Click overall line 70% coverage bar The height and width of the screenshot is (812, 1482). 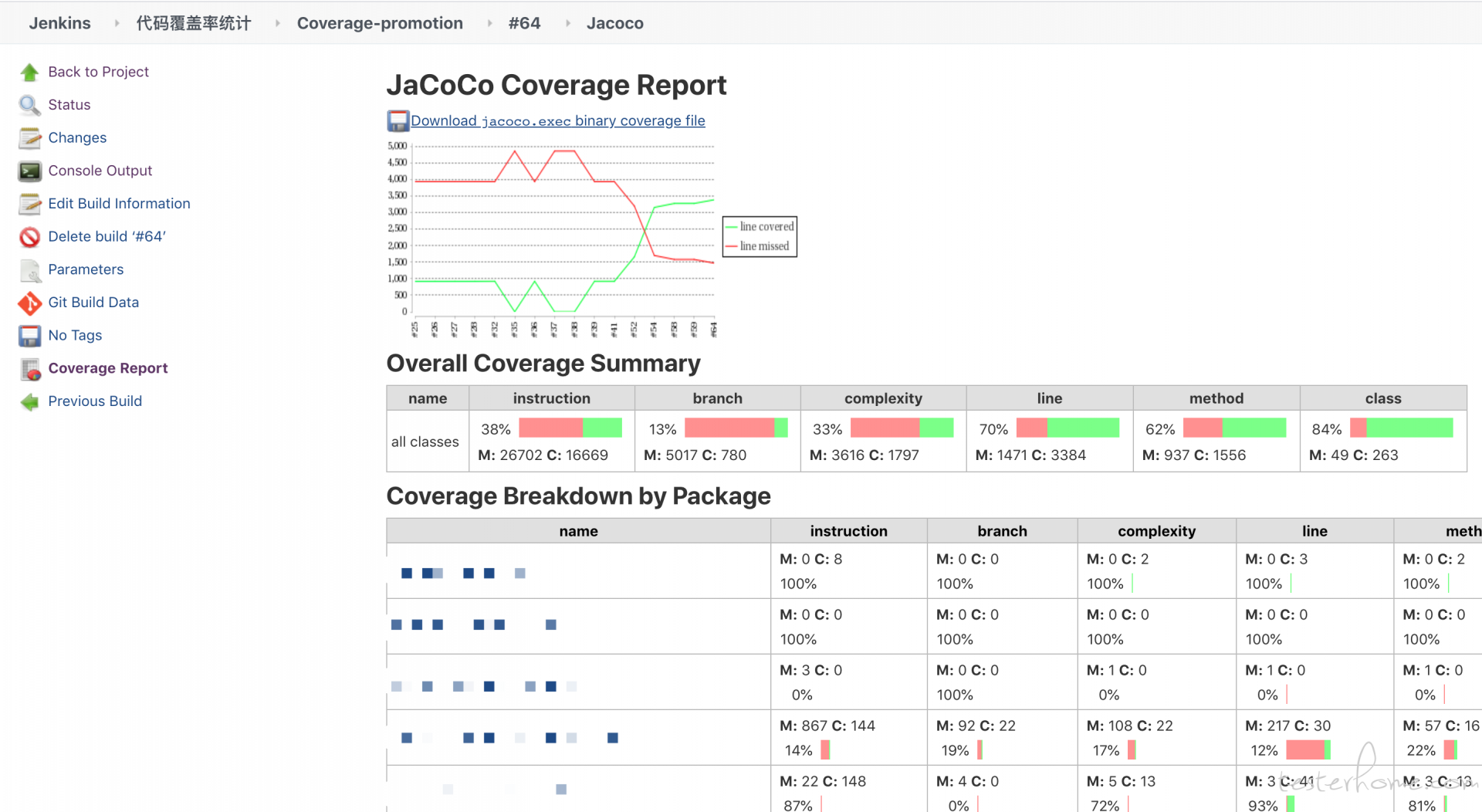pos(1068,428)
